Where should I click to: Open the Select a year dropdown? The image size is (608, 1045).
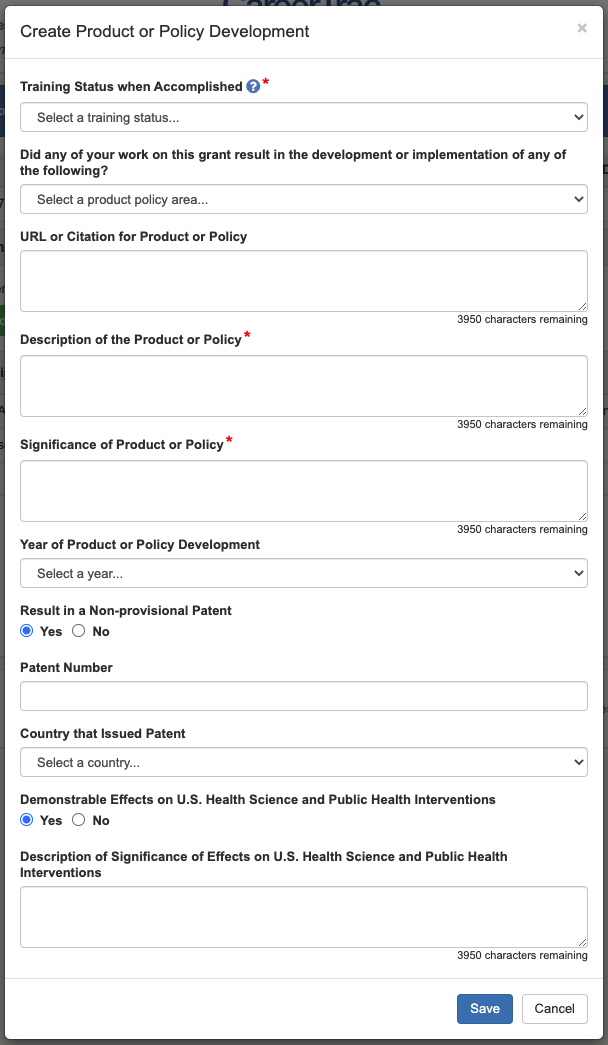(x=303, y=573)
